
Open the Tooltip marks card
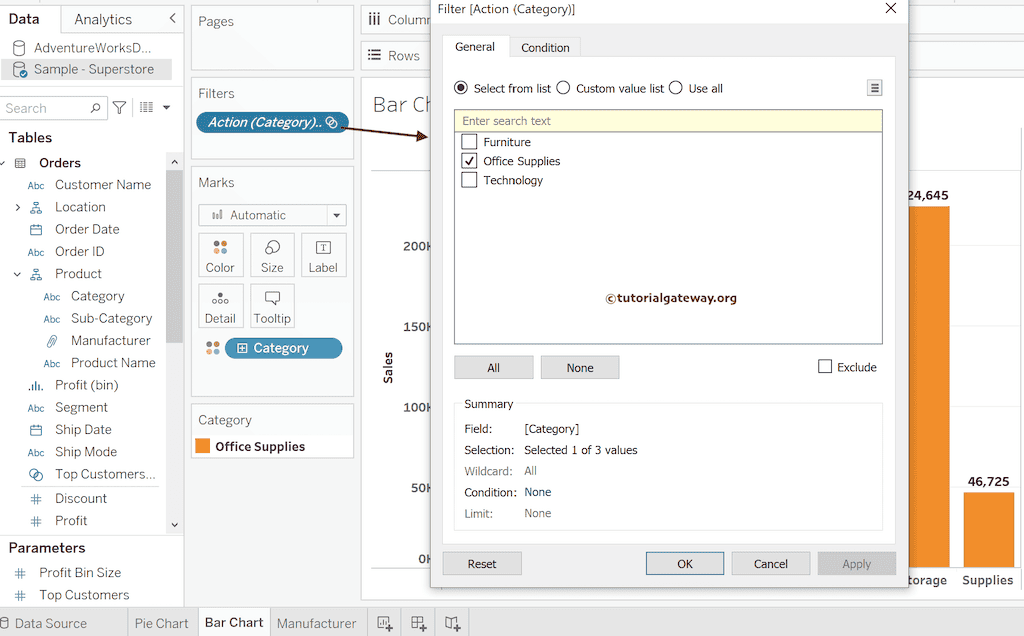(272, 306)
